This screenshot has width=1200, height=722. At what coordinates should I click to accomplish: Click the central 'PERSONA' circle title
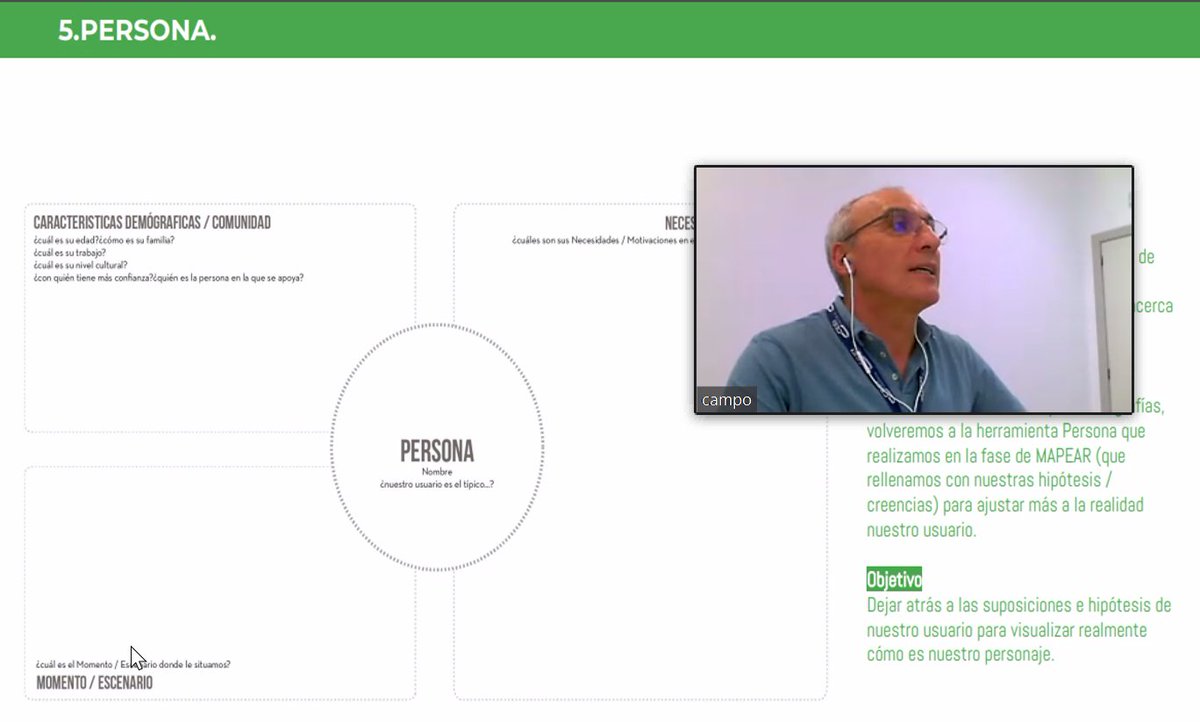tap(437, 451)
